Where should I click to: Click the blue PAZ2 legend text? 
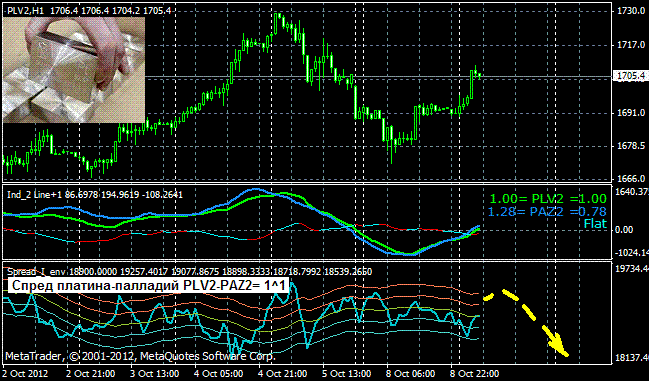547,212
